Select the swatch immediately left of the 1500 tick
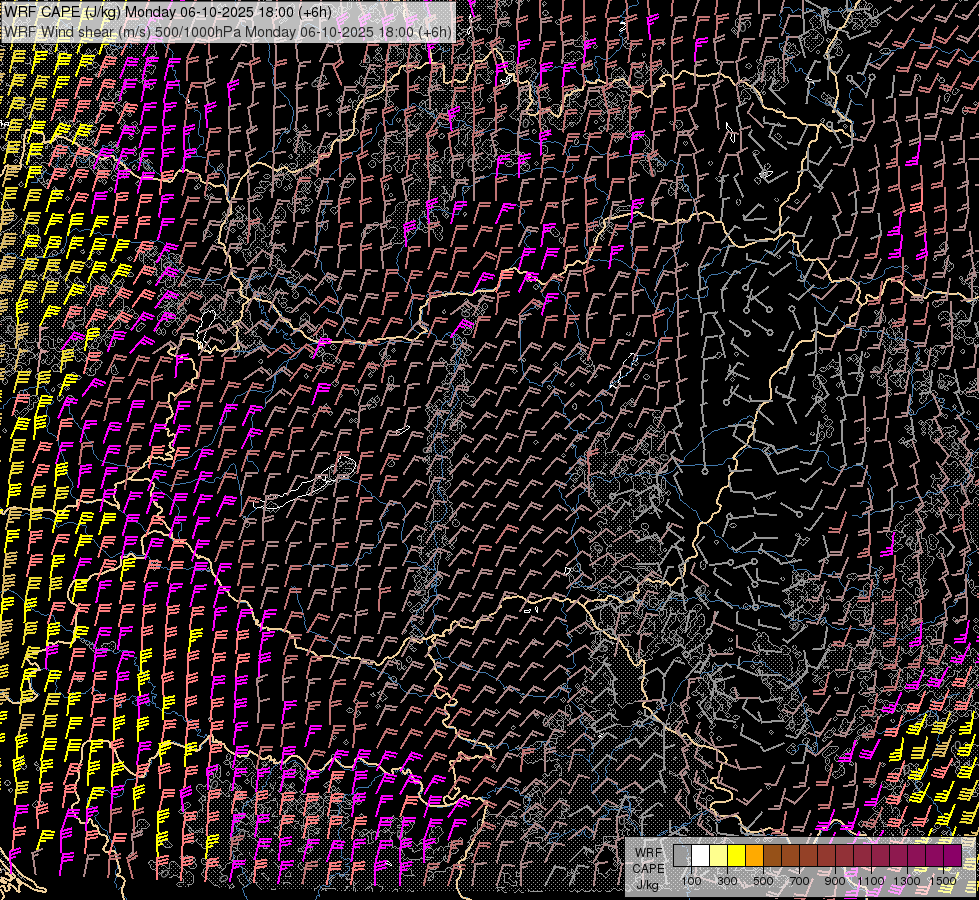Viewport: 979px width, 900px height. click(x=934, y=856)
